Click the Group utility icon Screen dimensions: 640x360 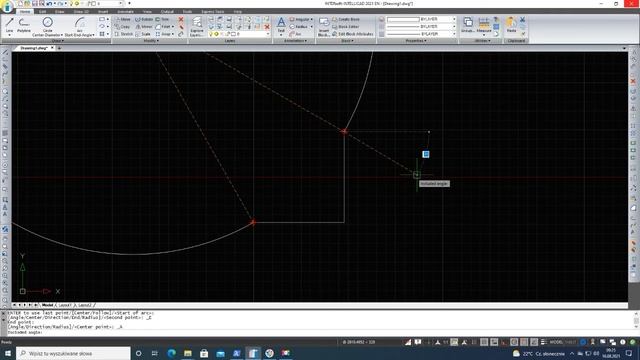pos(468,25)
